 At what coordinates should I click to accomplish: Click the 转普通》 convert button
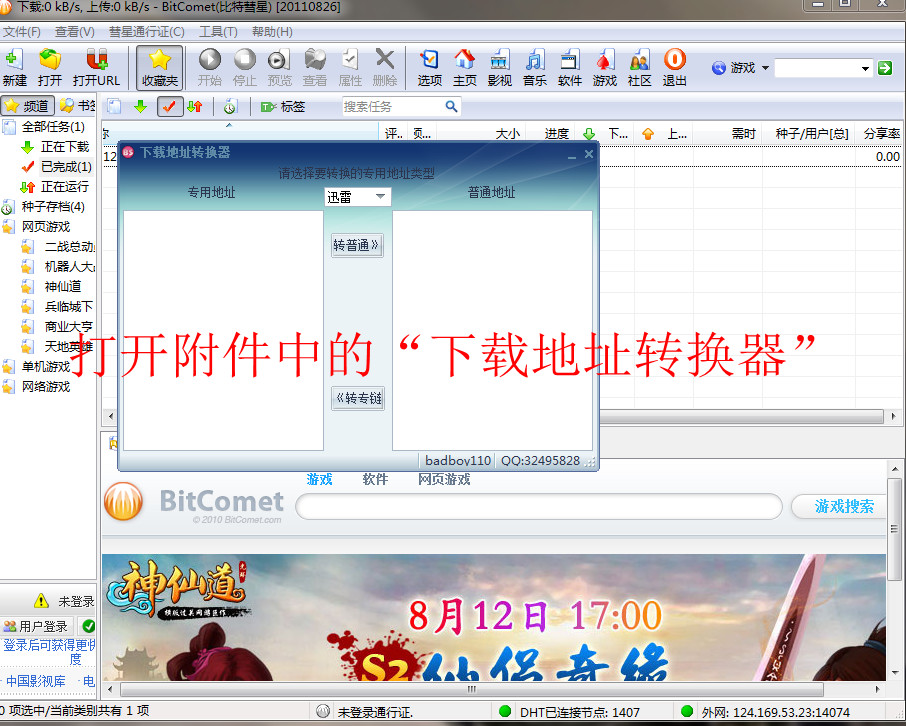(357, 246)
